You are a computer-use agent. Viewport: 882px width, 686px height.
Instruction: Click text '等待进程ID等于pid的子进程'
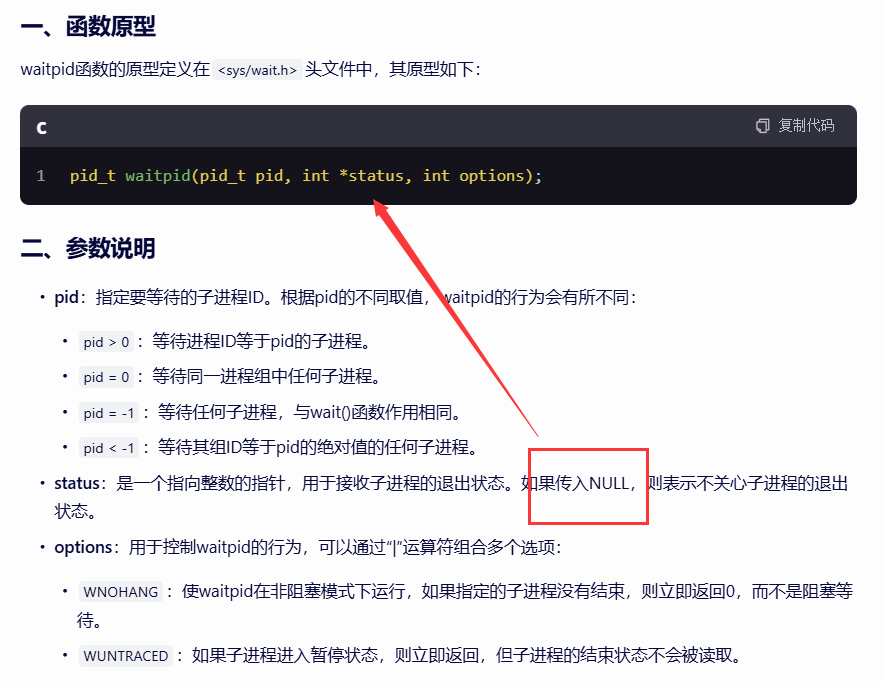pyautogui.click(x=256, y=341)
